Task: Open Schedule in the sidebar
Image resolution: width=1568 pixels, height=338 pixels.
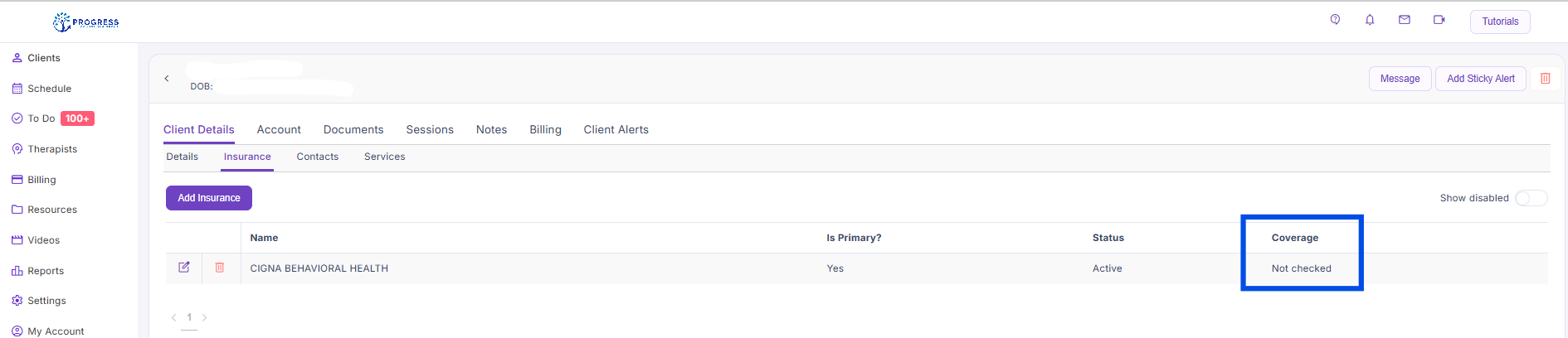Action: (x=49, y=89)
